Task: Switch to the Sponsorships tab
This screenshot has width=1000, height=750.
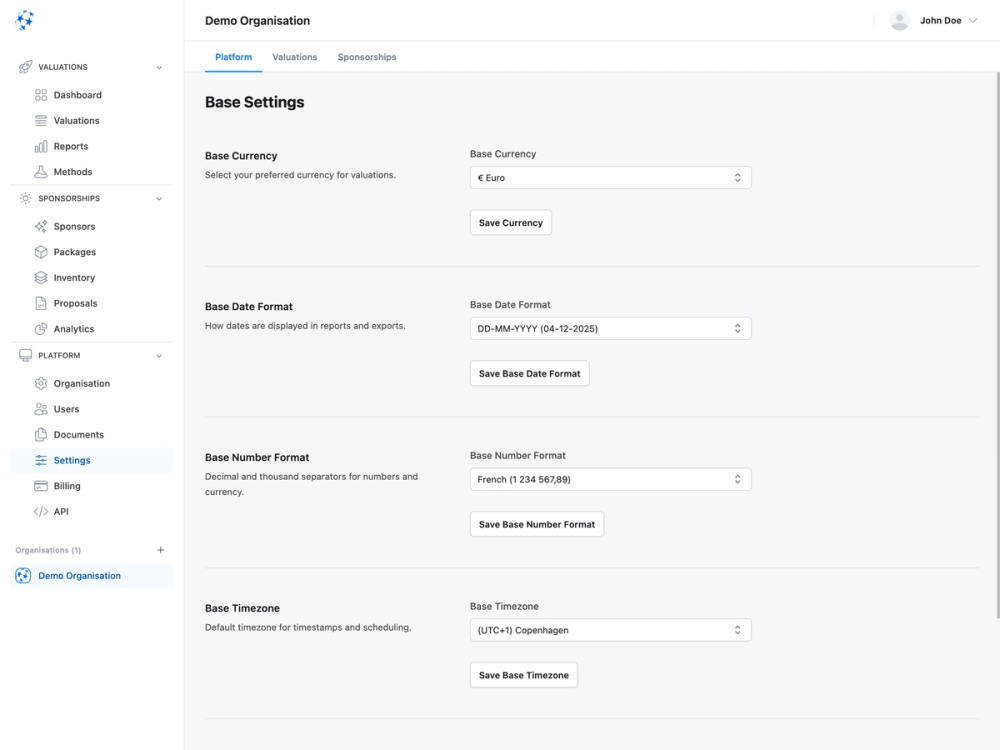Action: 366,57
